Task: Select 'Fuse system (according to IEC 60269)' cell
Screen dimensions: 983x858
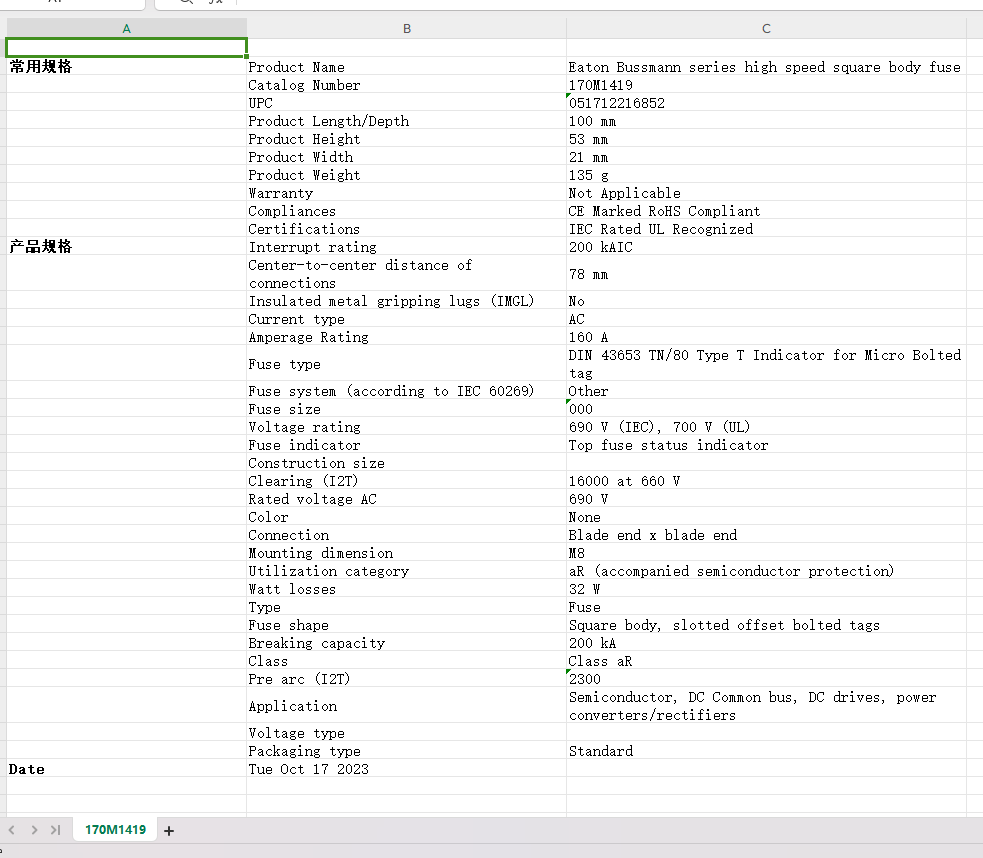Action: [406, 390]
